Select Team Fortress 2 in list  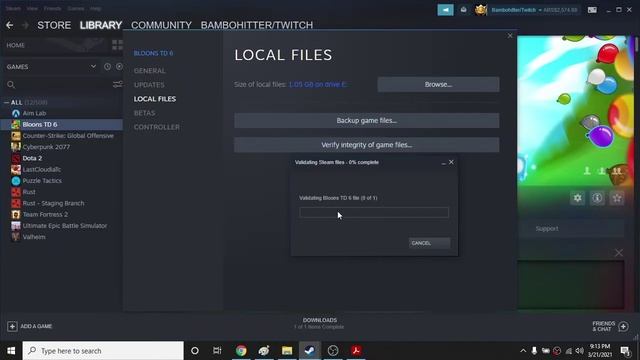click(45, 214)
